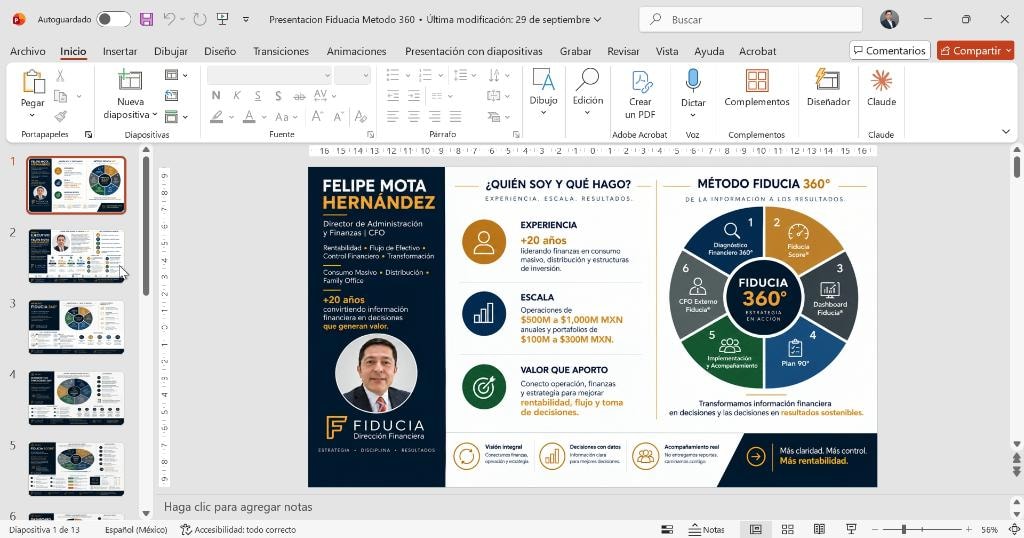Click the Redo icon in title bar

200,20
